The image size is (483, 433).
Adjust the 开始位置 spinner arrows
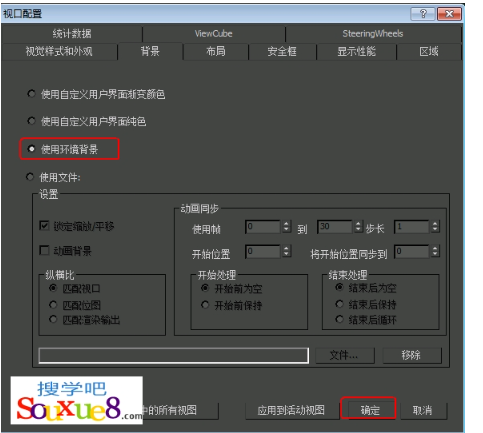287,252
